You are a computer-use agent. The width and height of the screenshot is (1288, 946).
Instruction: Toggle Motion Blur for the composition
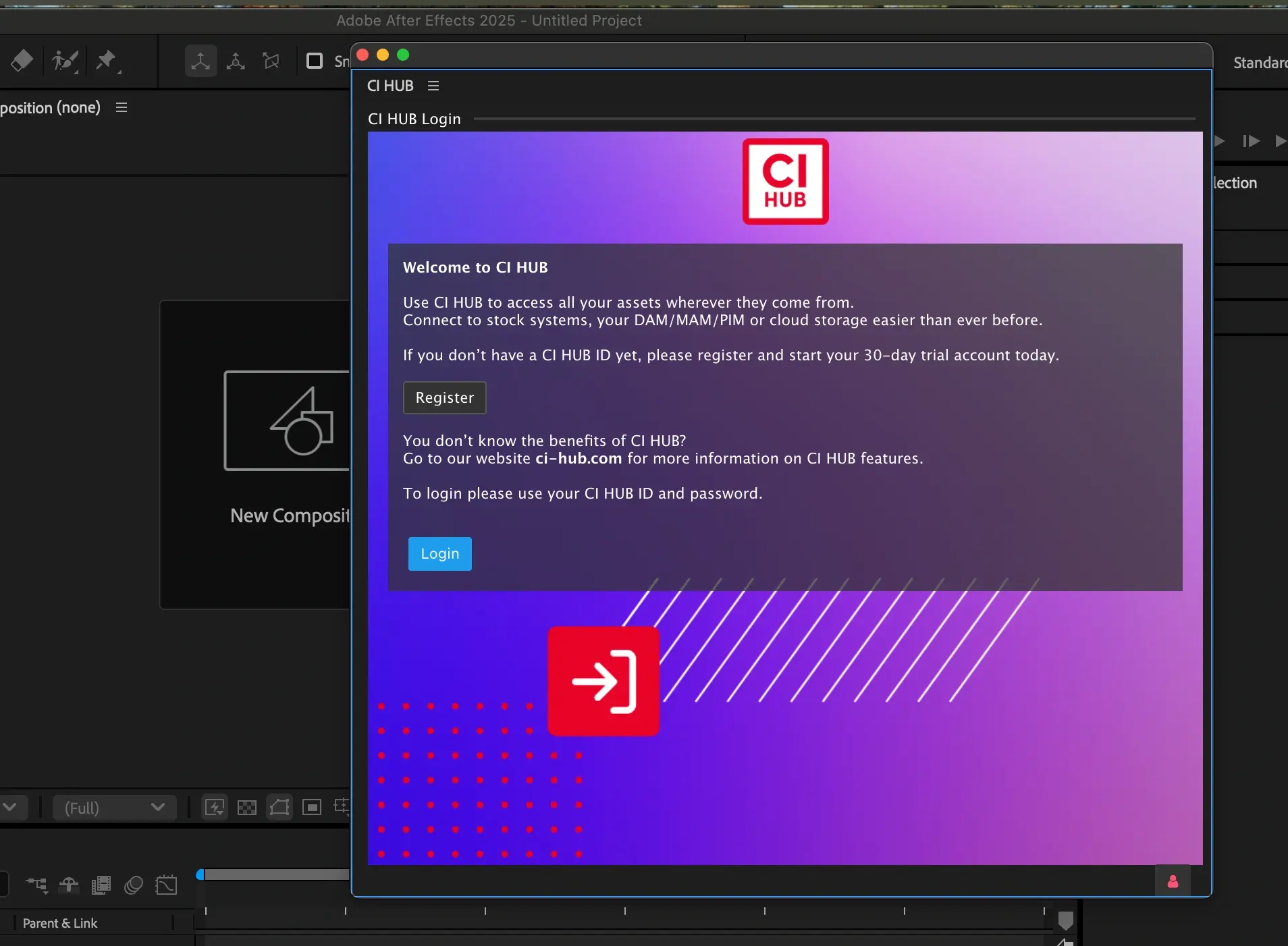click(134, 885)
